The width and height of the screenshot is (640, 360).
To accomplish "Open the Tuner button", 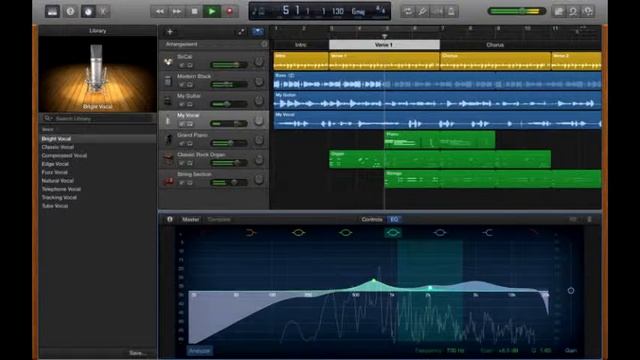I will [x=422, y=11].
